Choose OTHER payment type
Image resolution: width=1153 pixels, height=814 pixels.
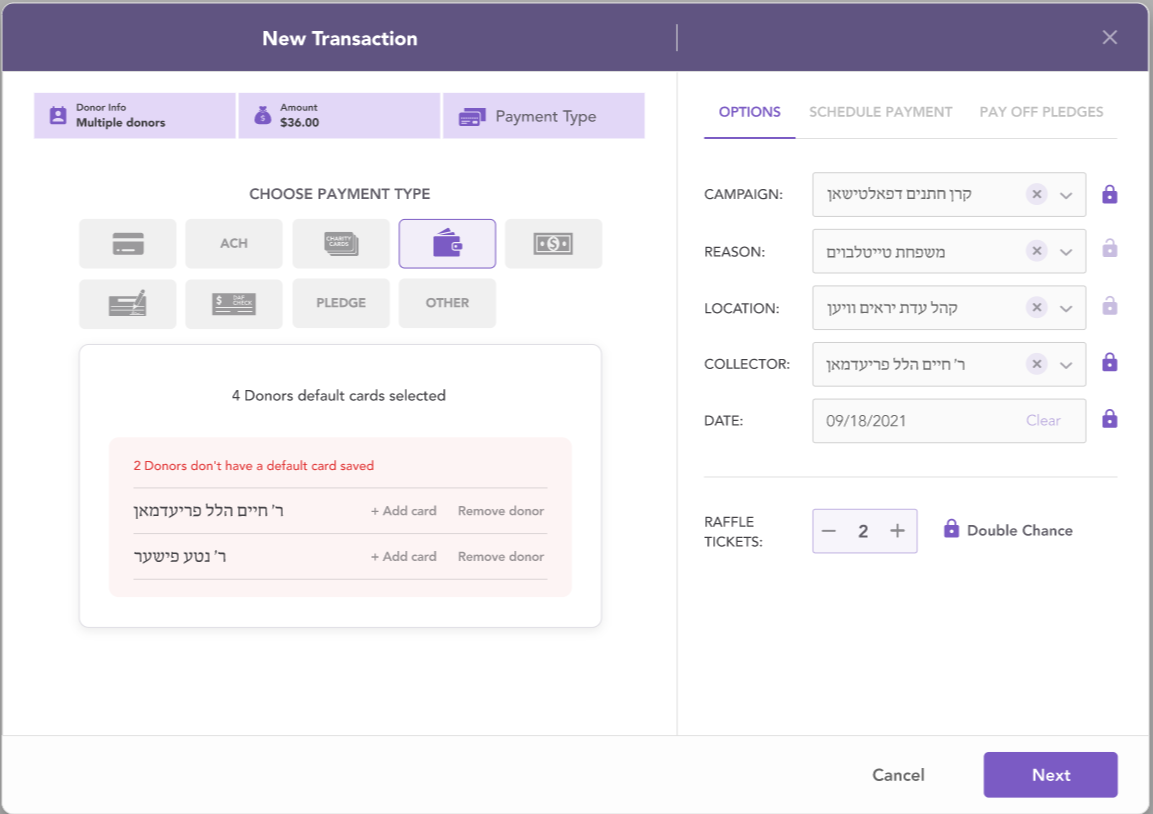pos(447,303)
